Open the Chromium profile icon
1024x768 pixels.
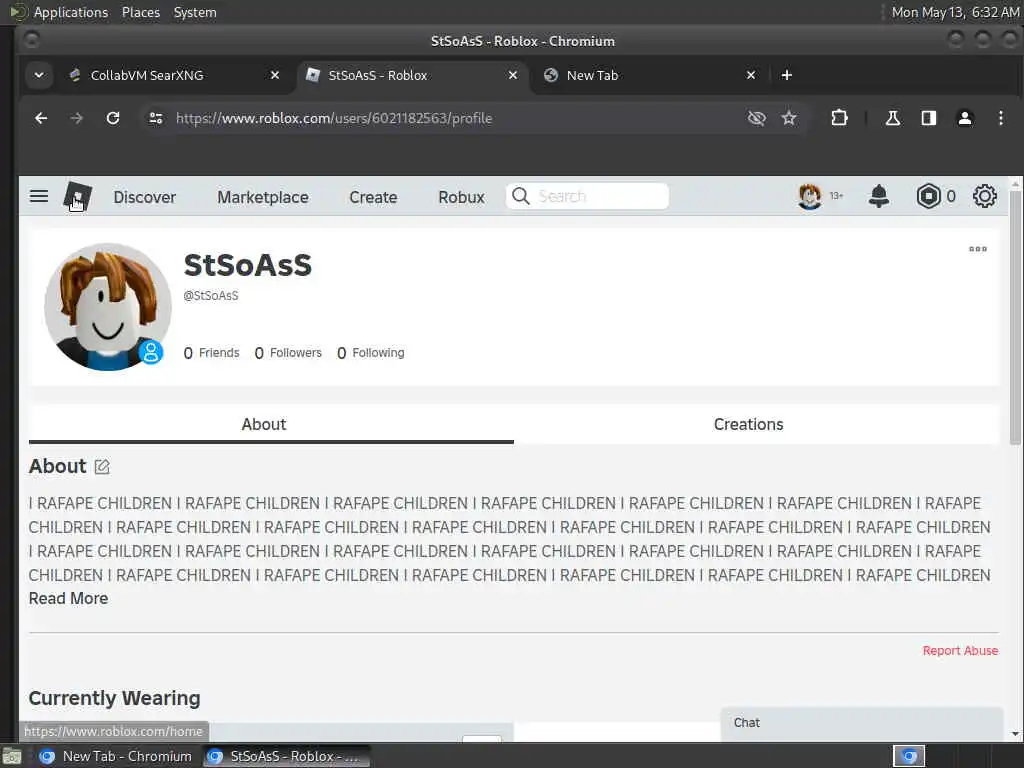964,118
